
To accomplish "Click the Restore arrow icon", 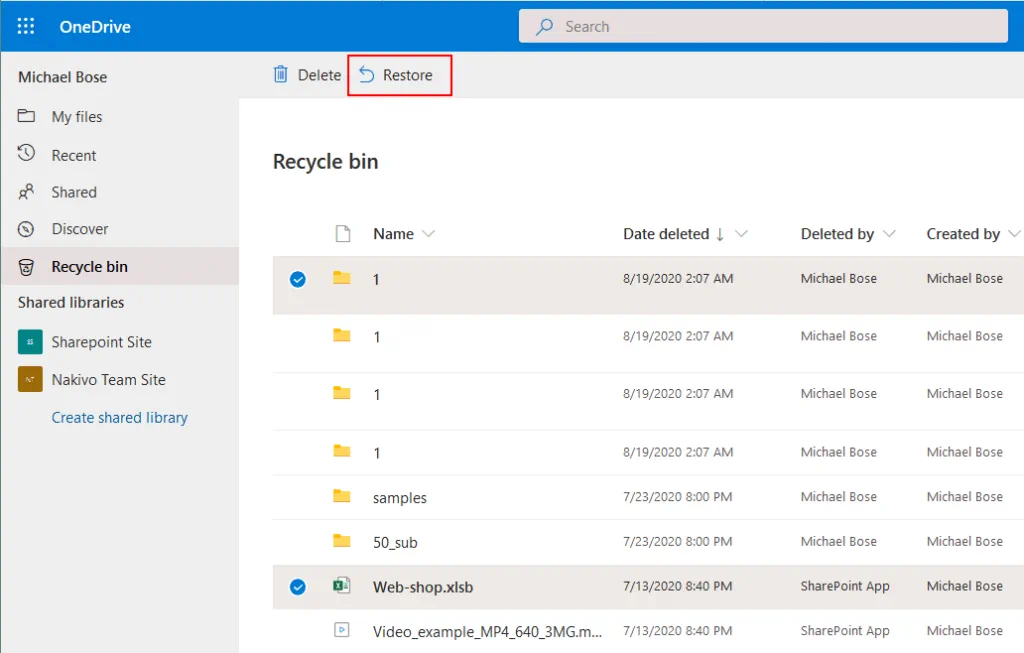I will [367, 75].
